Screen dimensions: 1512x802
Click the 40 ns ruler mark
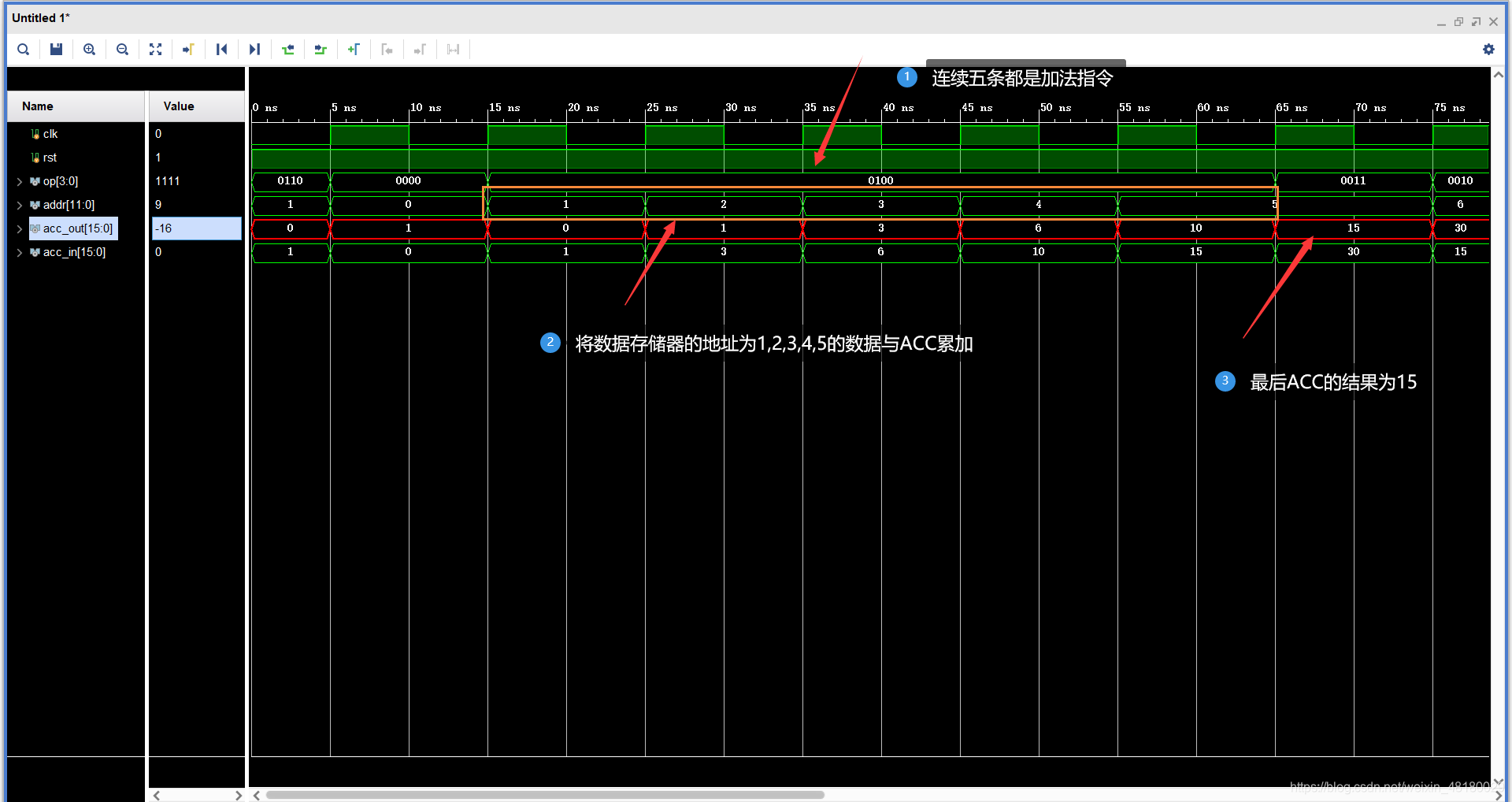(898, 107)
